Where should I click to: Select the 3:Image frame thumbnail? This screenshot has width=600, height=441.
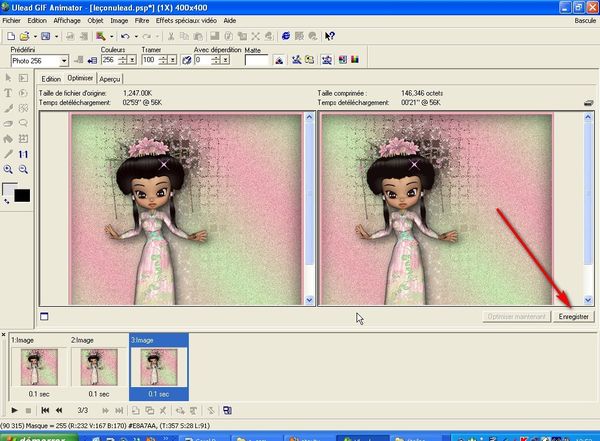click(159, 367)
